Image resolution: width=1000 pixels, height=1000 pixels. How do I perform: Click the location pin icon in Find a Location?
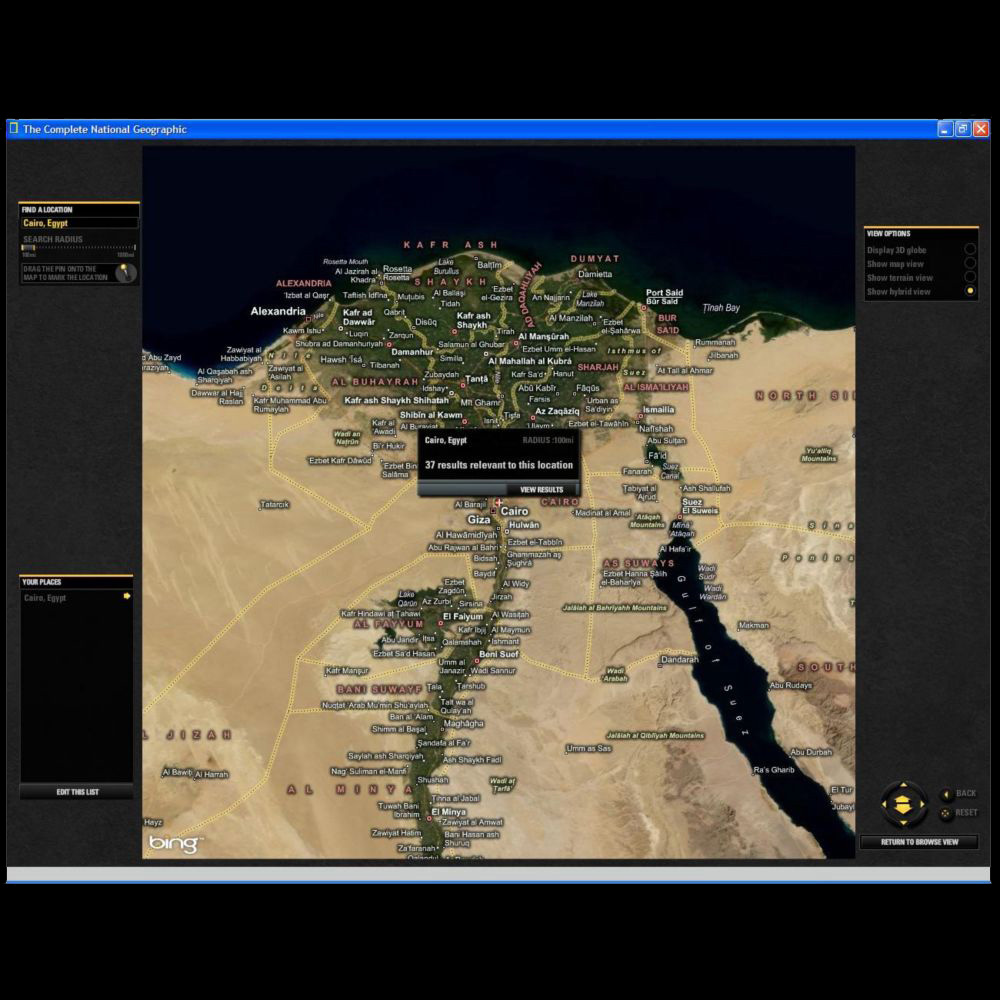(125, 273)
